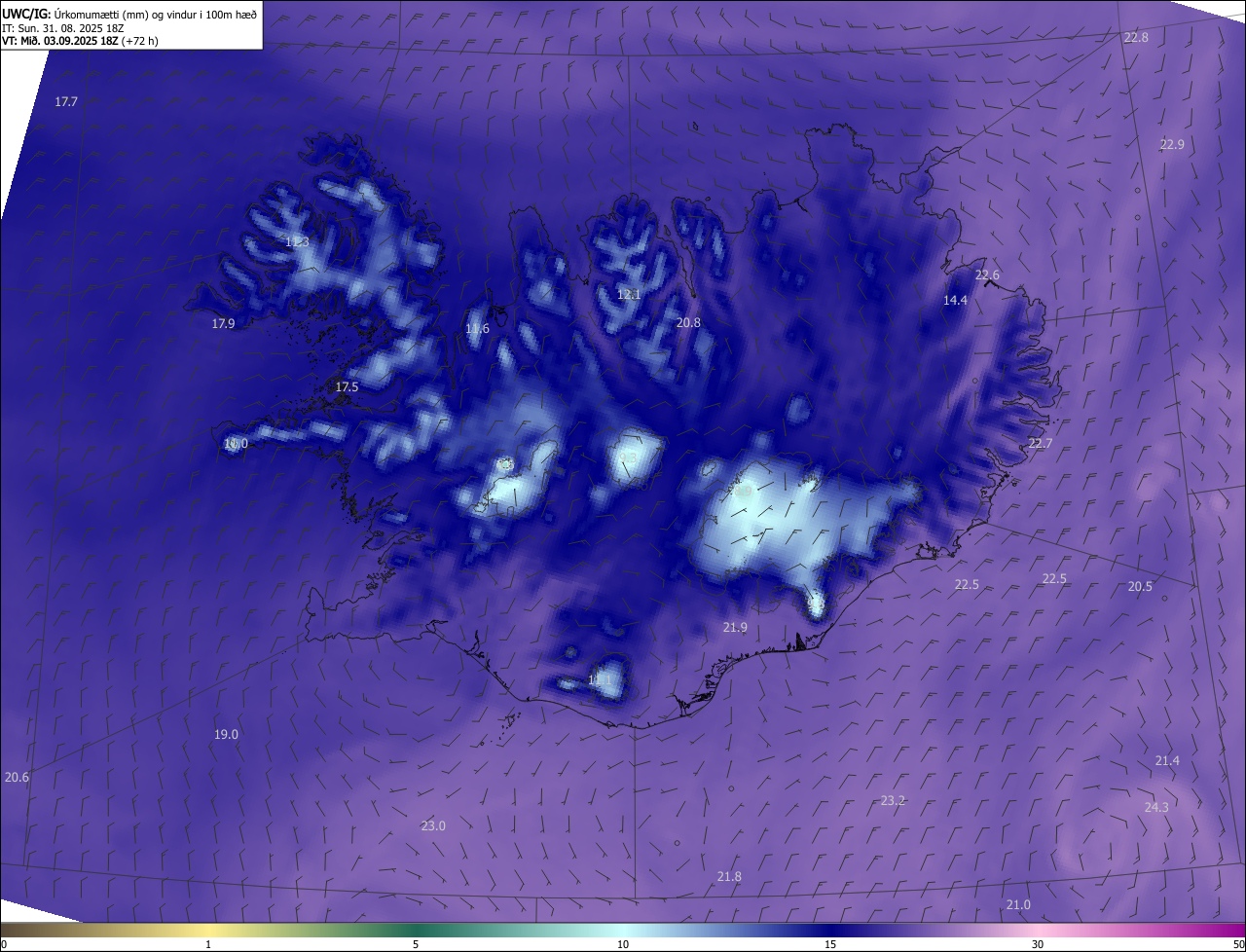Select the 20.8 value label
Screen dimensions: 1246x952
coord(688,322)
